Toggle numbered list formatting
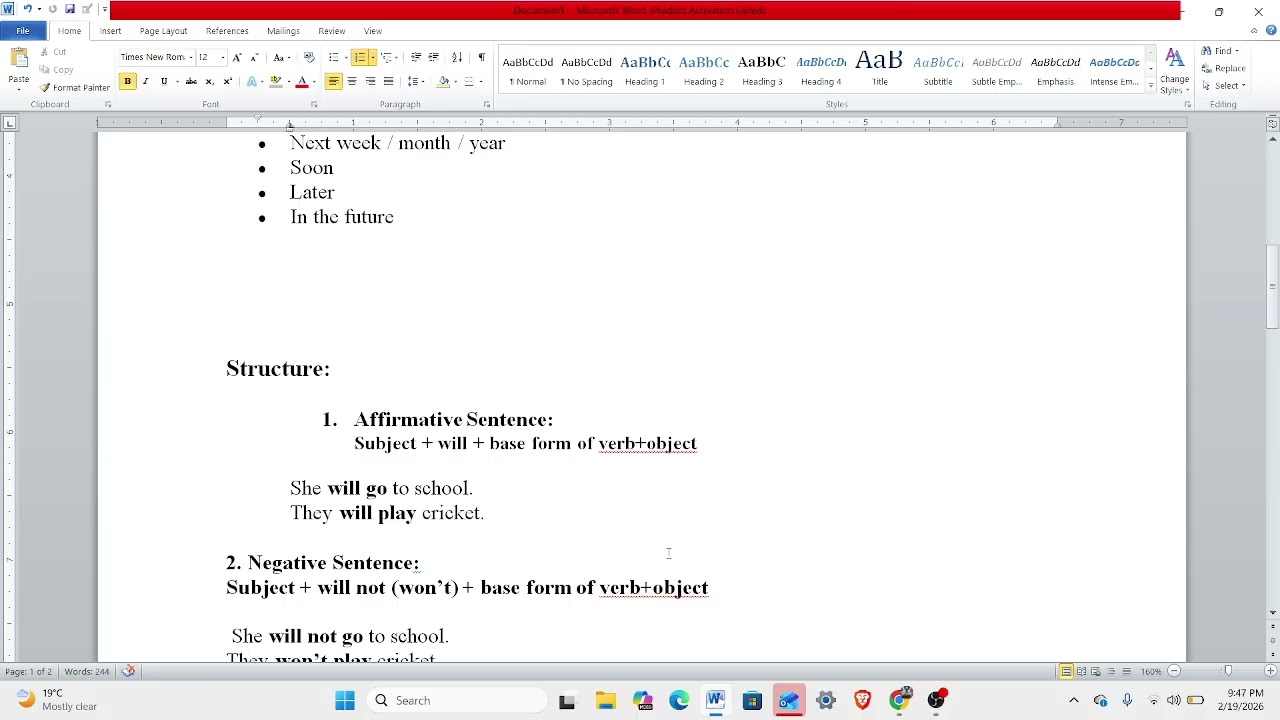The image size is (1280, 720). [x=359, y=57]
